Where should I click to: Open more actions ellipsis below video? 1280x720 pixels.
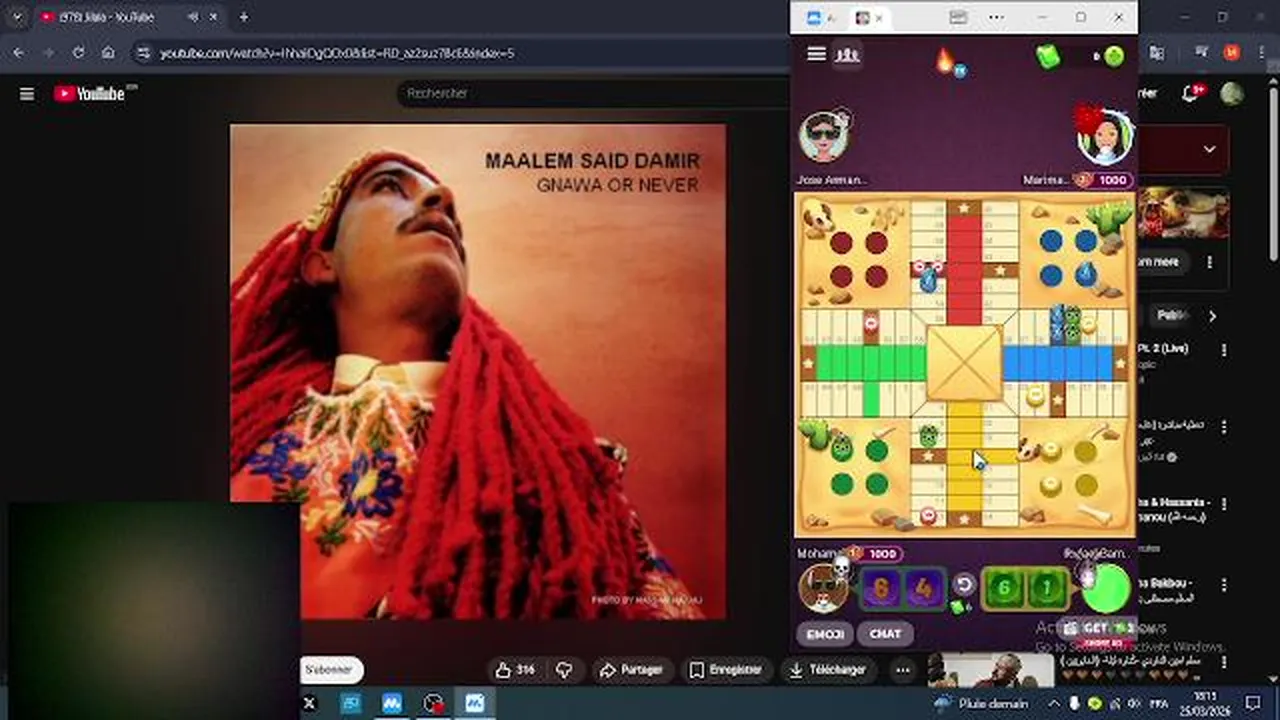(903, 670)
